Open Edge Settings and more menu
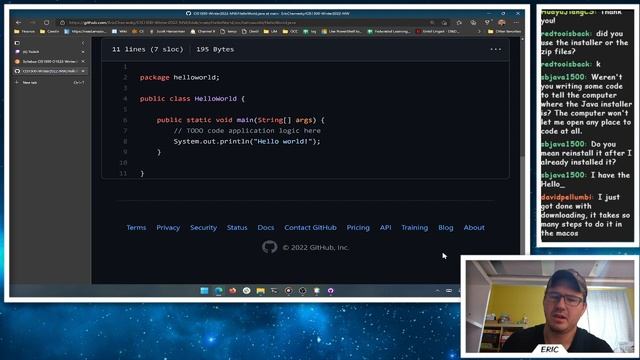This screenshot has height=360, width=640. pyautogui.click(x=516, y=23)
